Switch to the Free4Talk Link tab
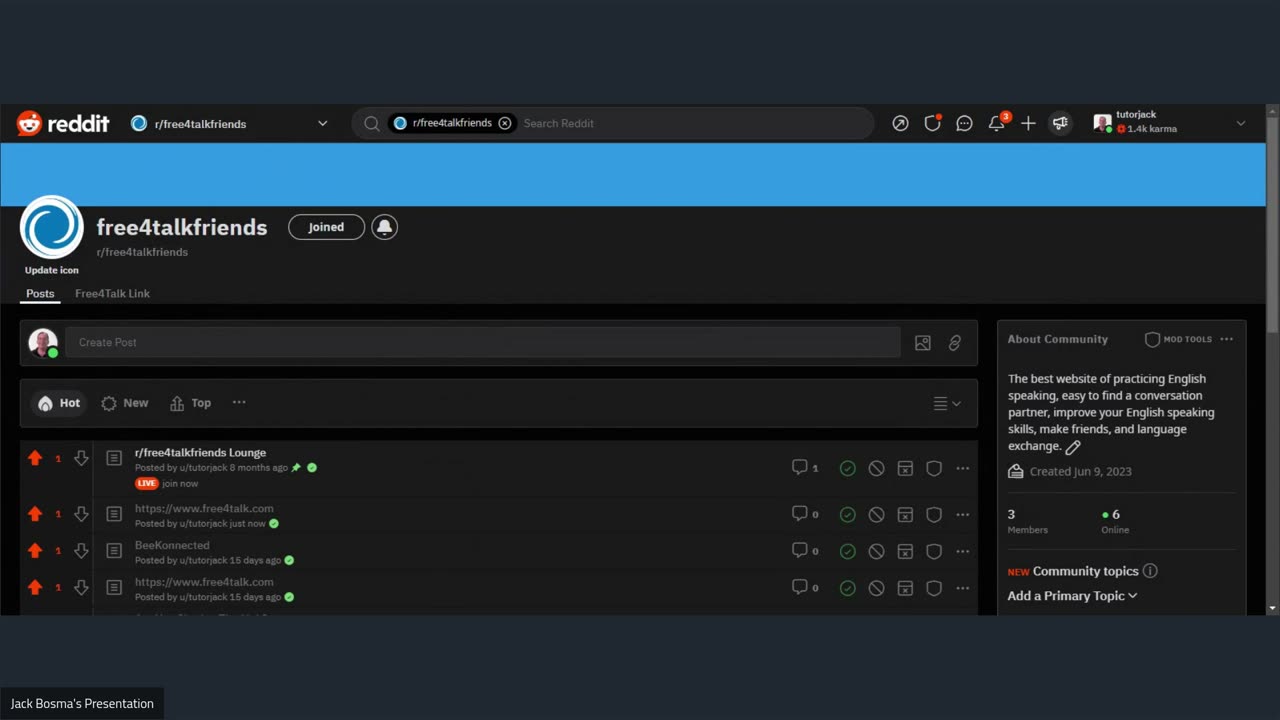1280x720 pixels. coord(112,293)
